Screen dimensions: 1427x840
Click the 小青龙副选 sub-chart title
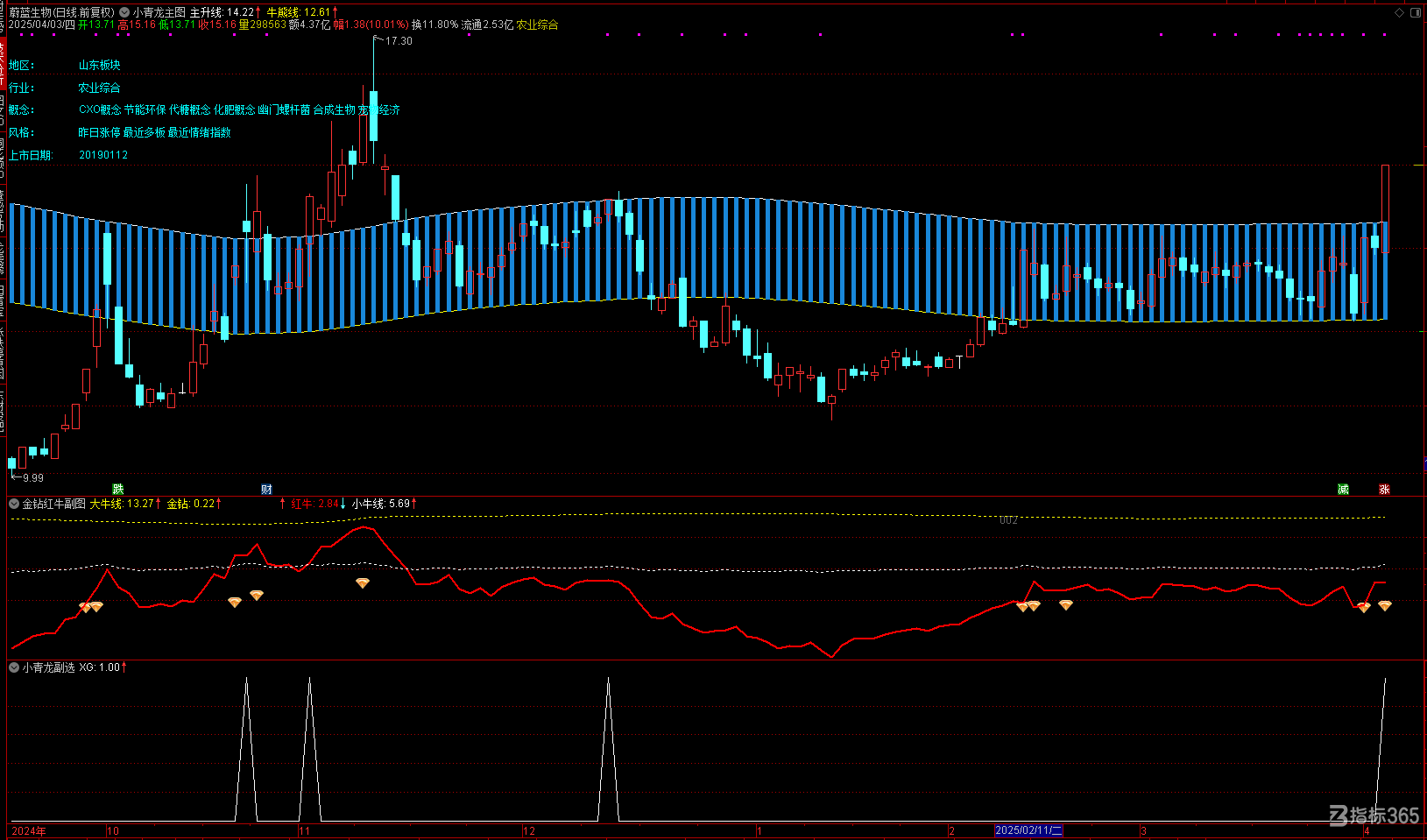coord(48,667)
